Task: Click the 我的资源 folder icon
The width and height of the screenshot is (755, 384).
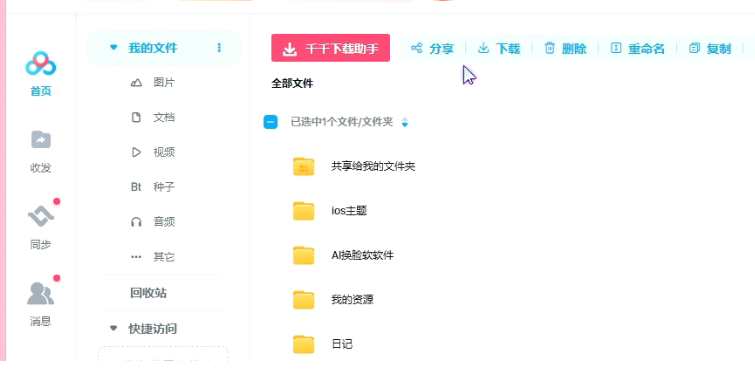Action: [304, 300]
